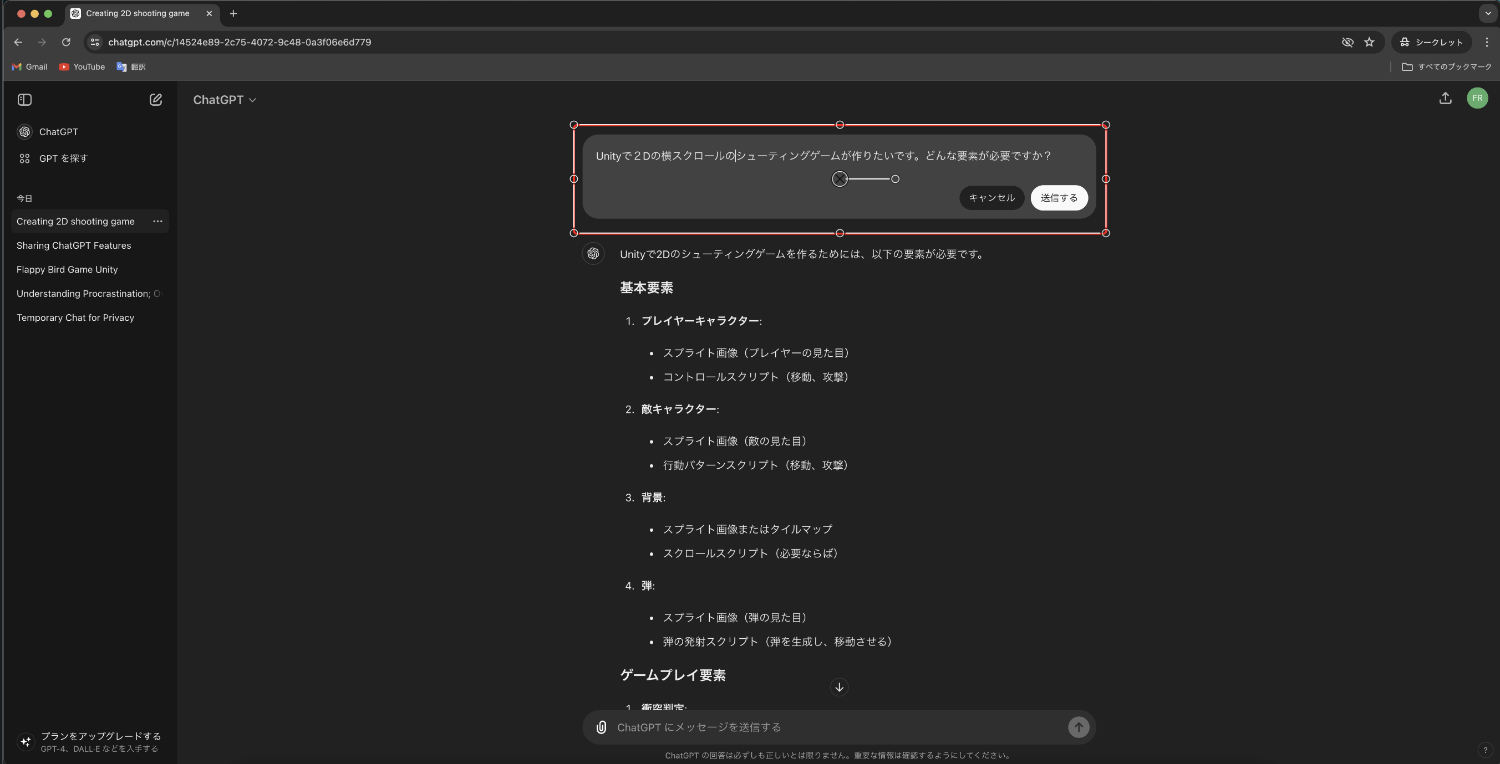Open the share conversation icon
The image size is (1500, 764).
[x=1445, y=98]
